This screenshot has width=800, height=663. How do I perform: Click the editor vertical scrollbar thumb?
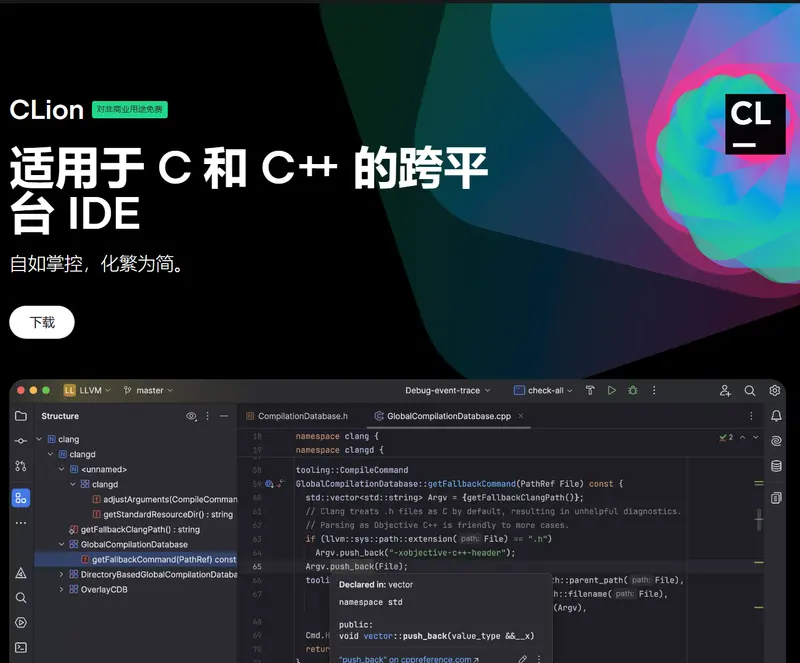pos(759,519)
